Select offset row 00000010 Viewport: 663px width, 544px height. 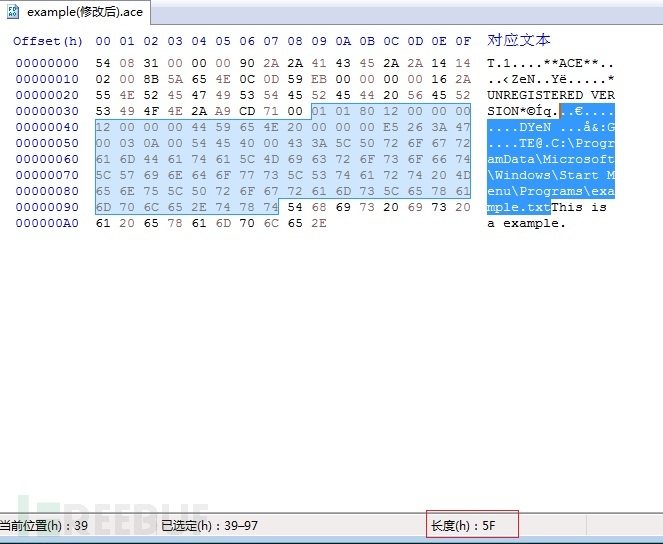pos(47,79)
